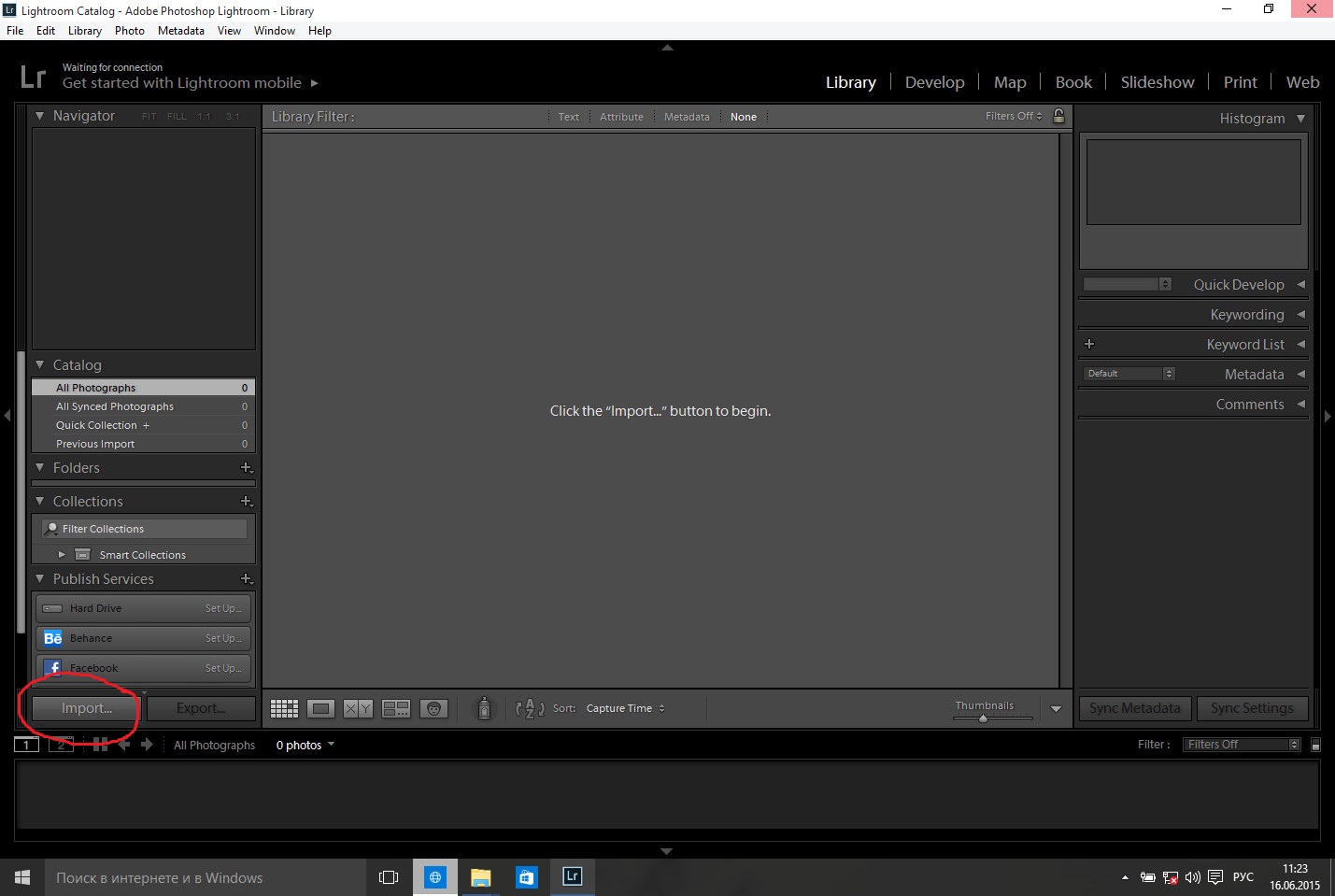Open second window display button 2

61,745
